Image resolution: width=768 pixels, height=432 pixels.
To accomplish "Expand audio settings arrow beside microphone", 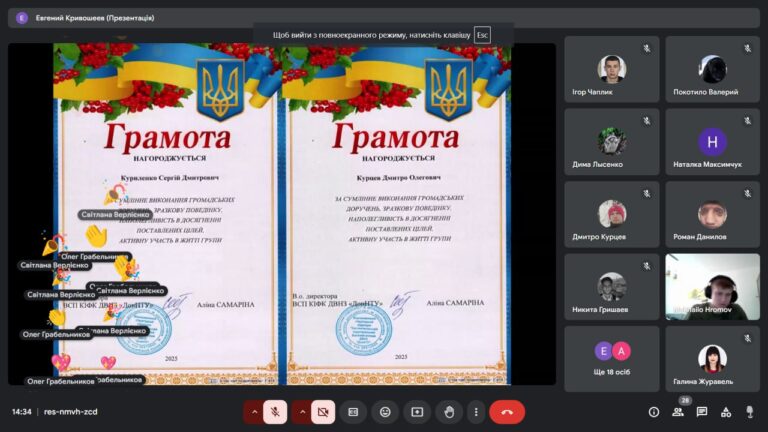I will point(254,412).
